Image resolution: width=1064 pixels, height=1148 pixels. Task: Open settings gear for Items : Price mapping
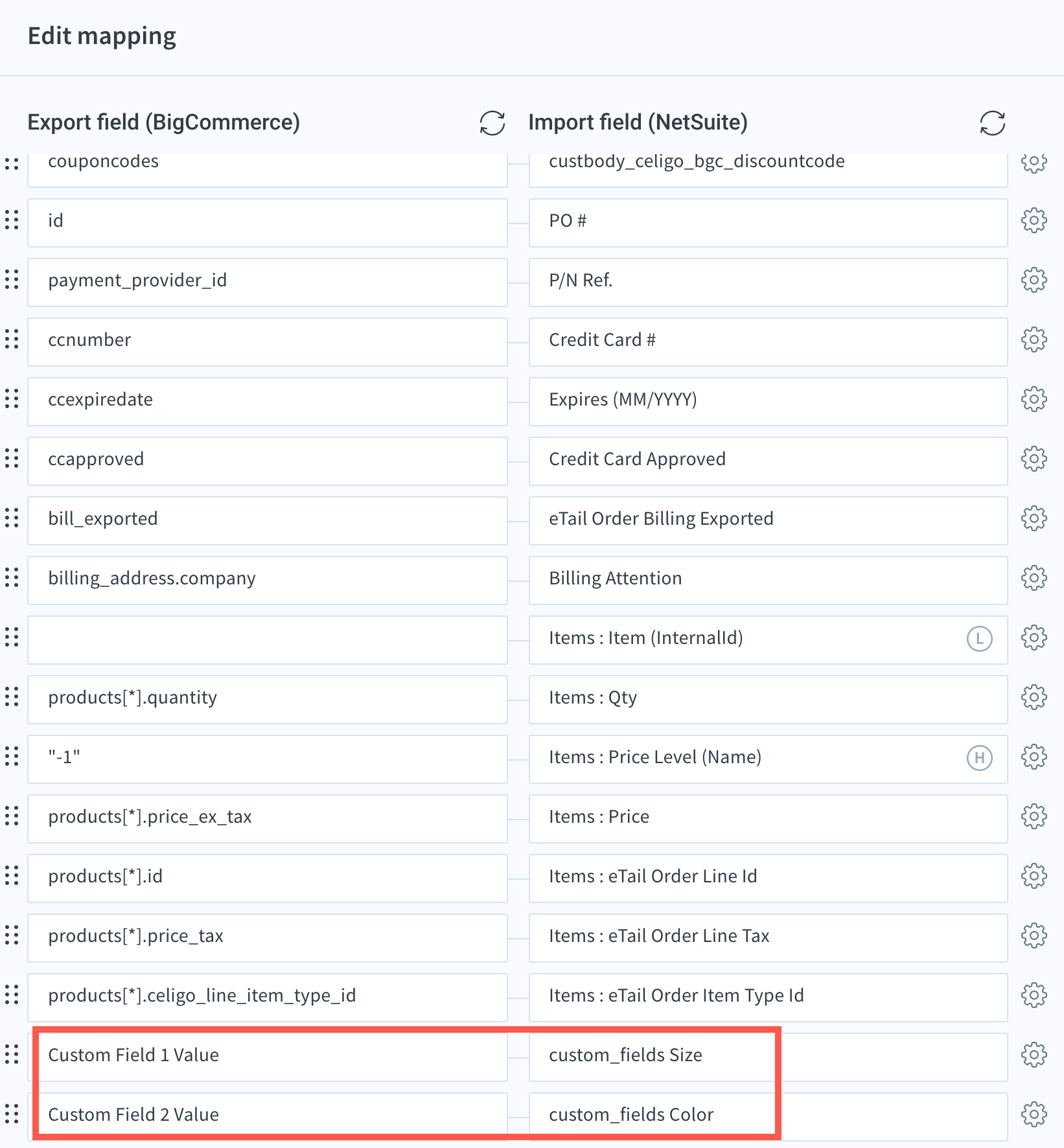(1034, 817)
